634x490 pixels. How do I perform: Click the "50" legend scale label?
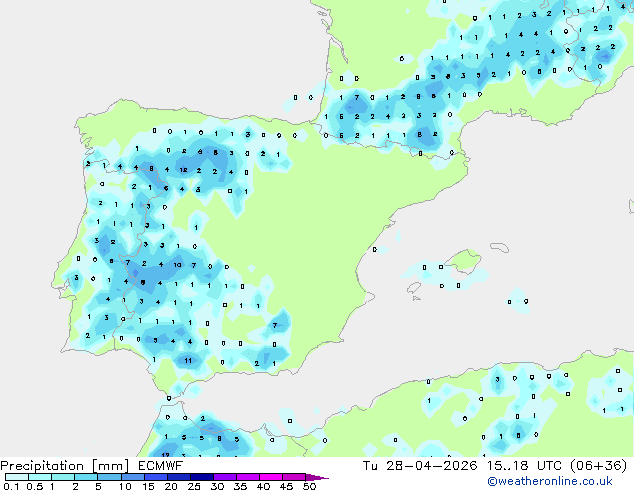(309, 486)
